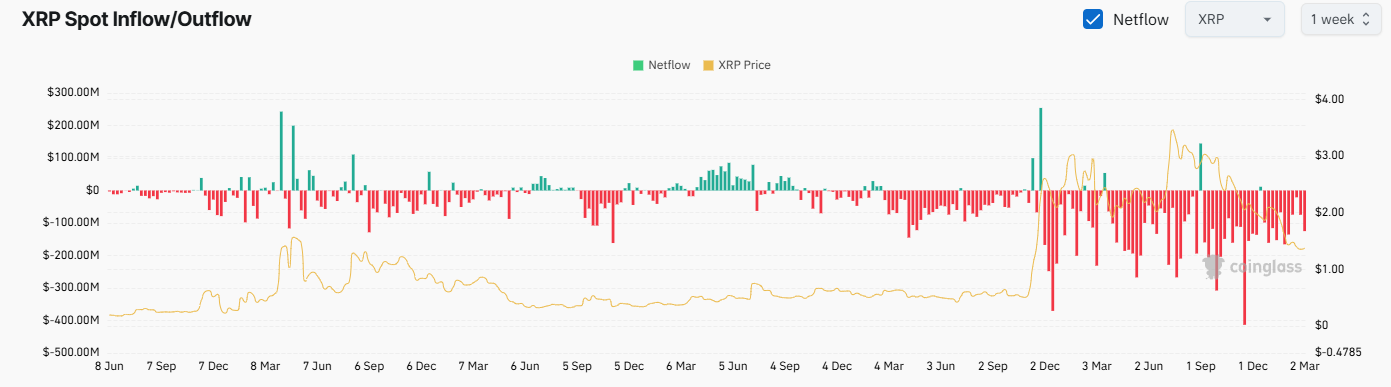
Task: Click the $2.00 price axis label
Action: pos(1330,212)
